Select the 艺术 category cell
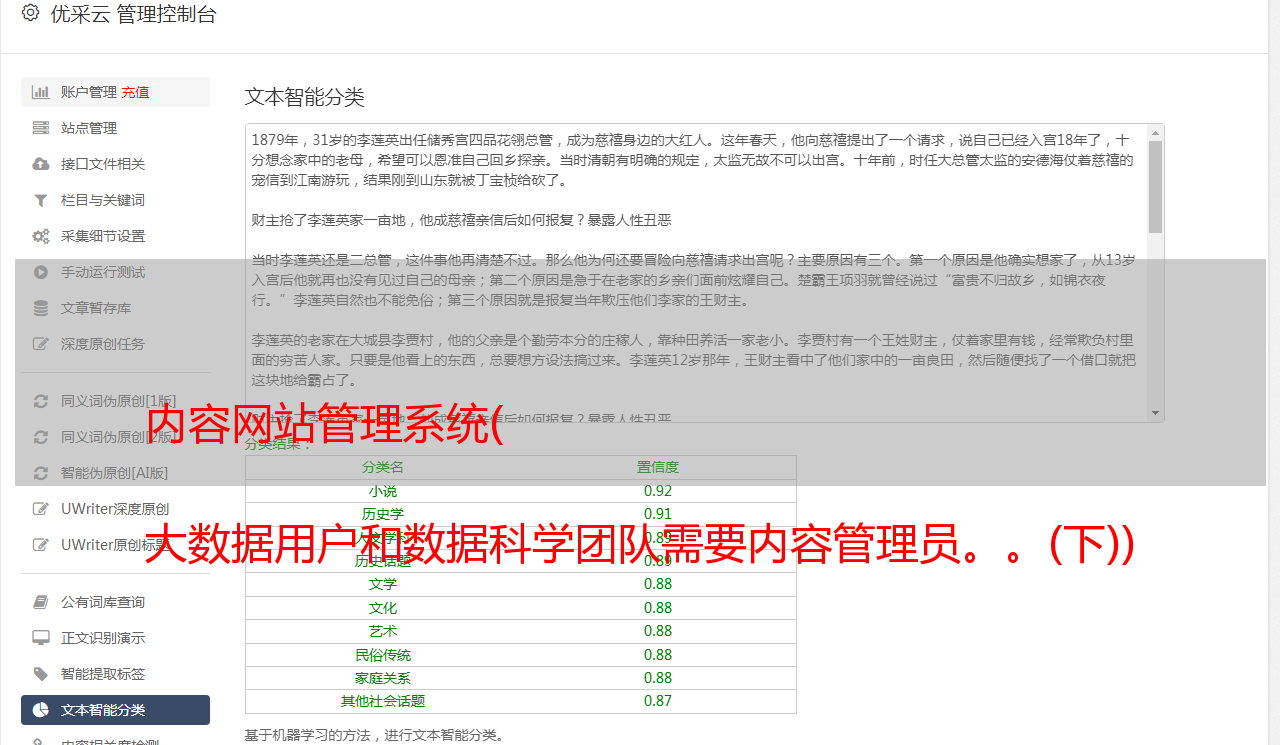The image size is (1280, 745). point(383,631)
